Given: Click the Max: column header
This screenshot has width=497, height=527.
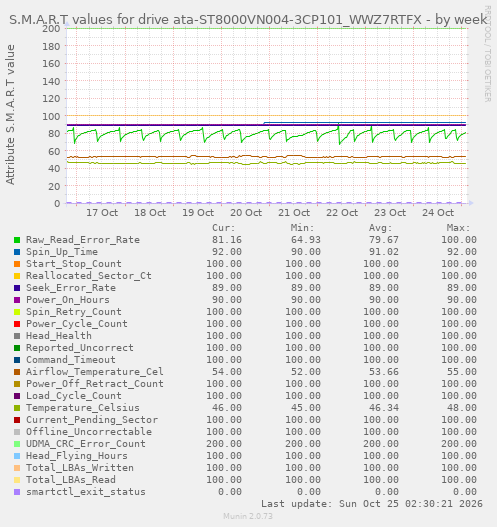Looking at the screenshot, I should [x=458, y=228].
